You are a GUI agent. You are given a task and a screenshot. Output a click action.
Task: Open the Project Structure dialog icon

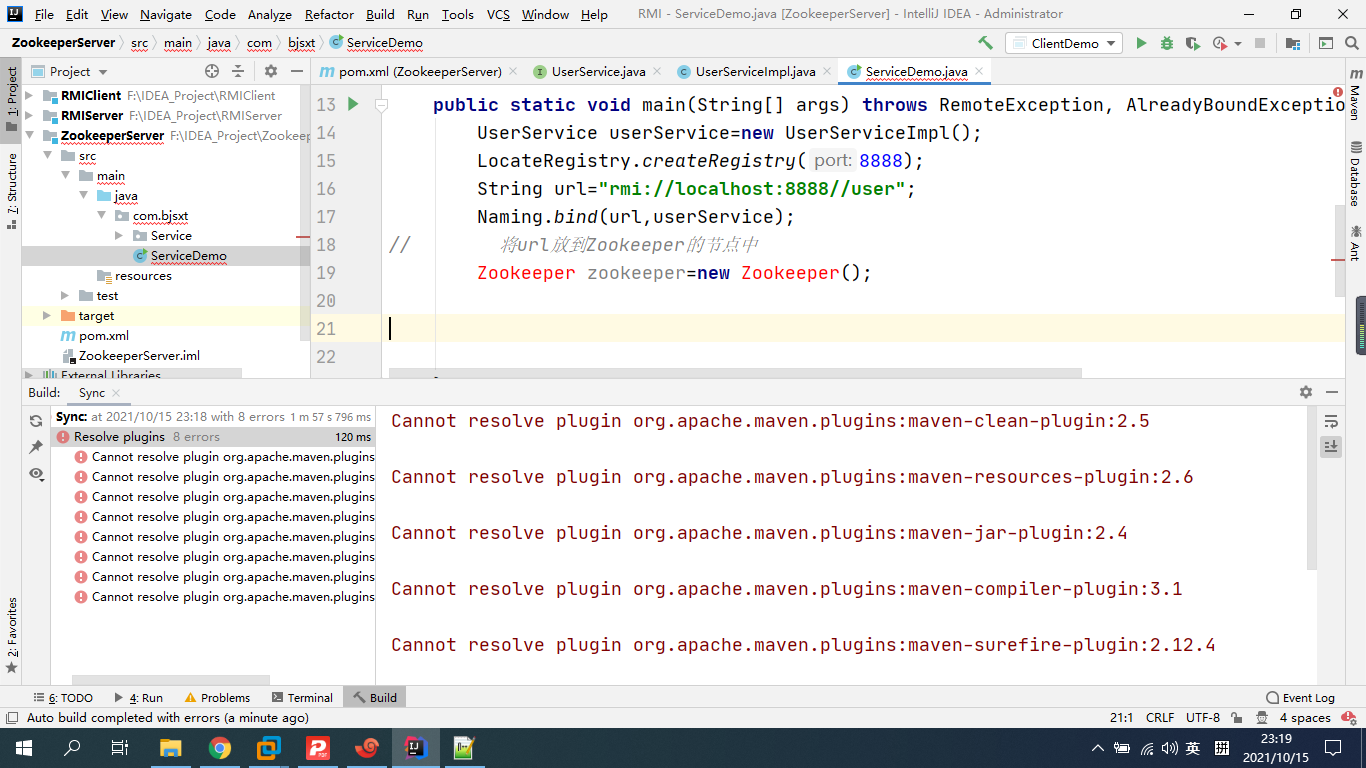click(x=1293, y=43)
